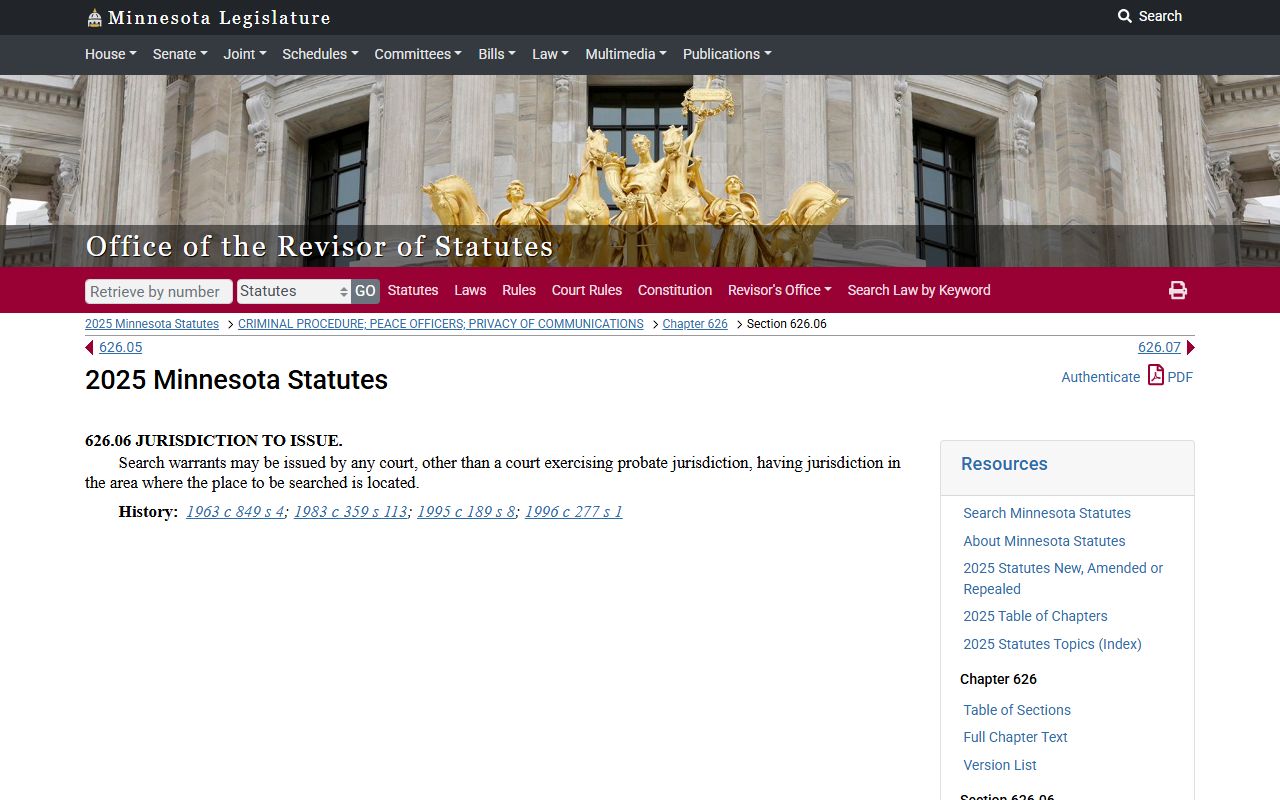Expand the Publications menu
Viewport: 1280px width, 800px height.
click(727, 54)
